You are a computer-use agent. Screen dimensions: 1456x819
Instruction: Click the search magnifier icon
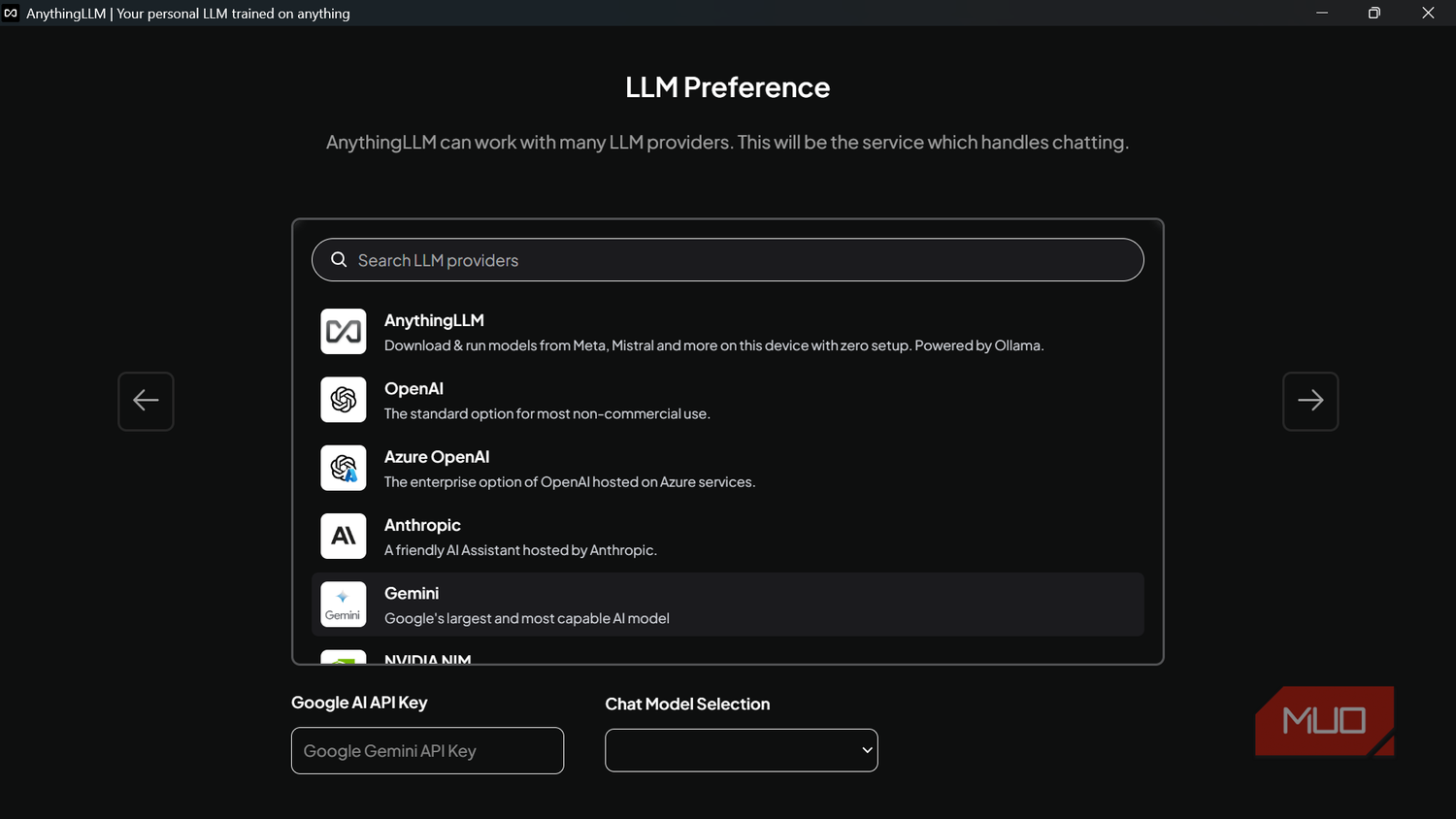(x=339, y=259)
